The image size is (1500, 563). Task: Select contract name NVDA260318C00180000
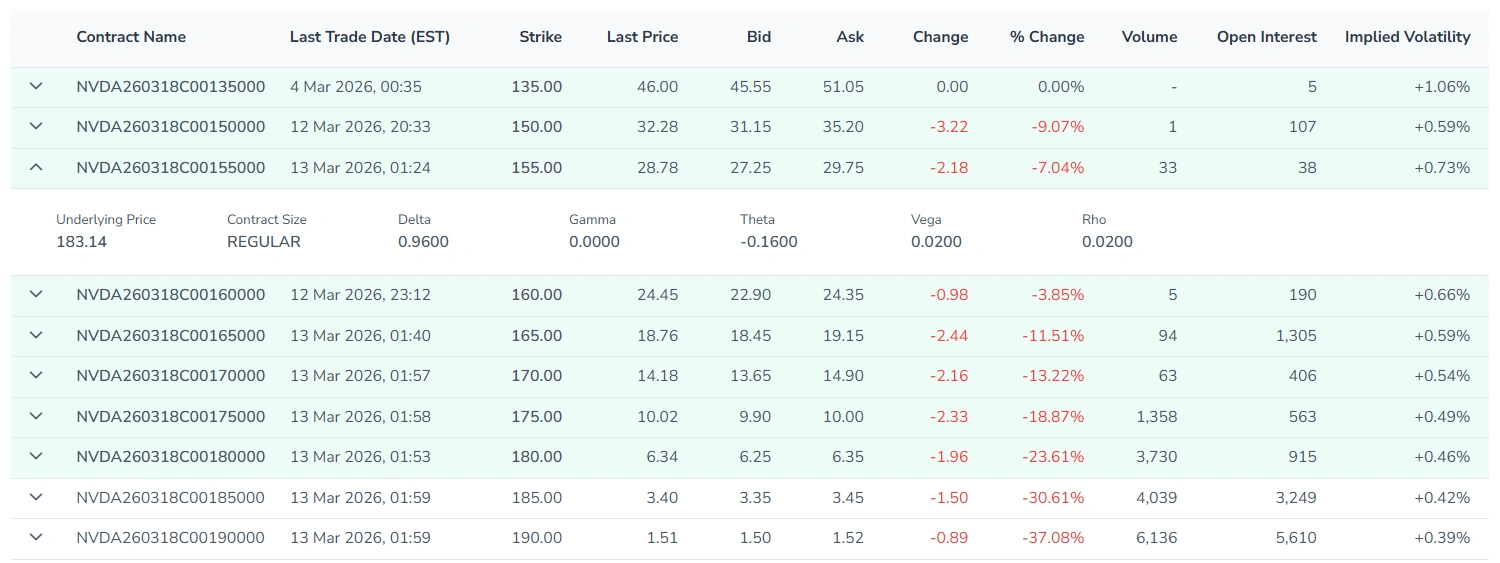pos(171,457)
